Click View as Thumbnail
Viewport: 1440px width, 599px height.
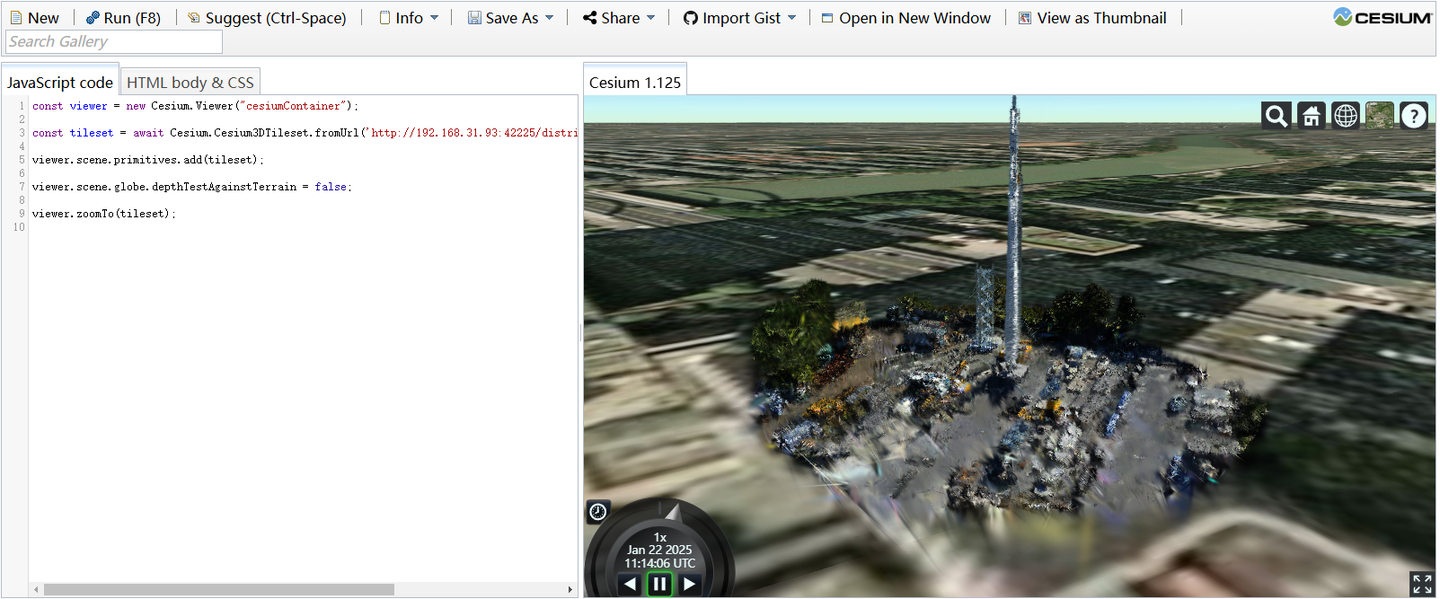[1092, 18]
